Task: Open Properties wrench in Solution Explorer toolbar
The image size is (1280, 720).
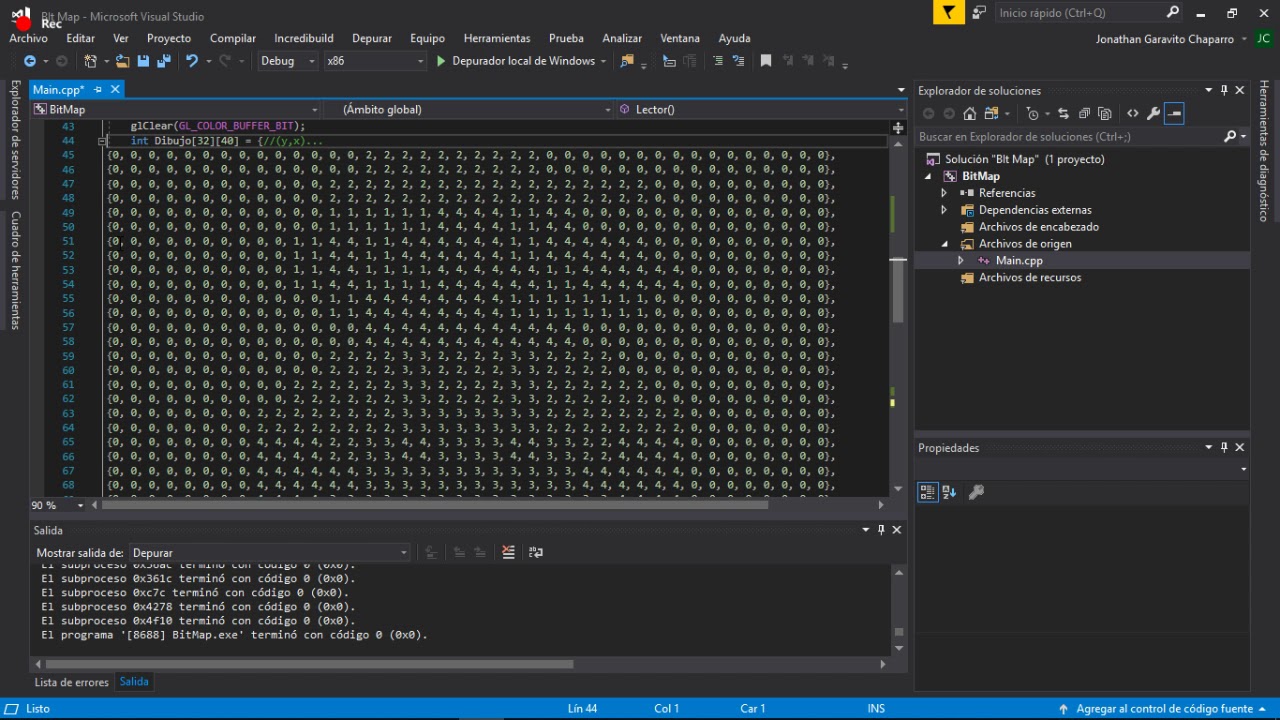Action: pos(1154,114)
